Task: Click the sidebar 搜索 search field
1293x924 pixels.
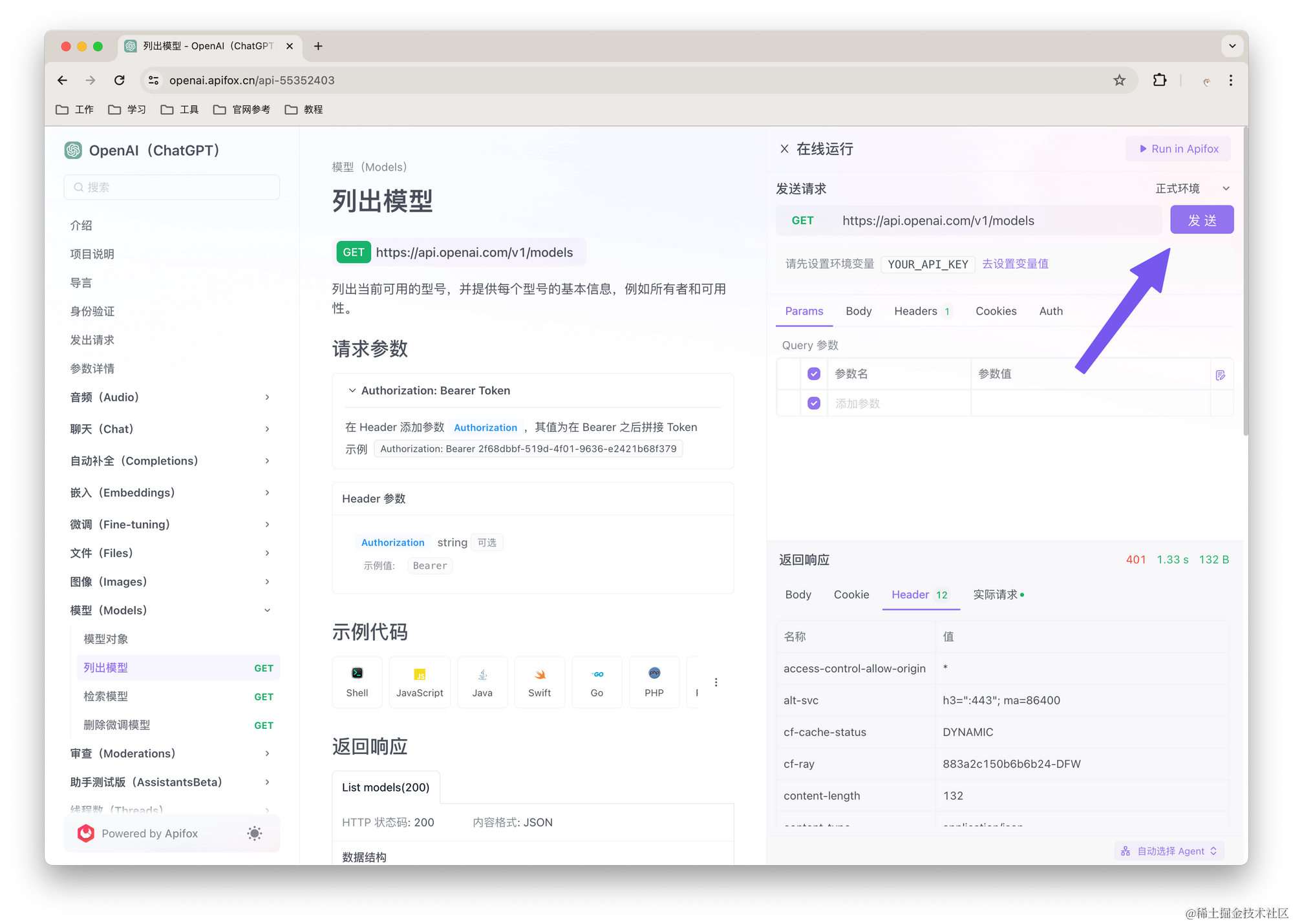Action: pos(171,187)
